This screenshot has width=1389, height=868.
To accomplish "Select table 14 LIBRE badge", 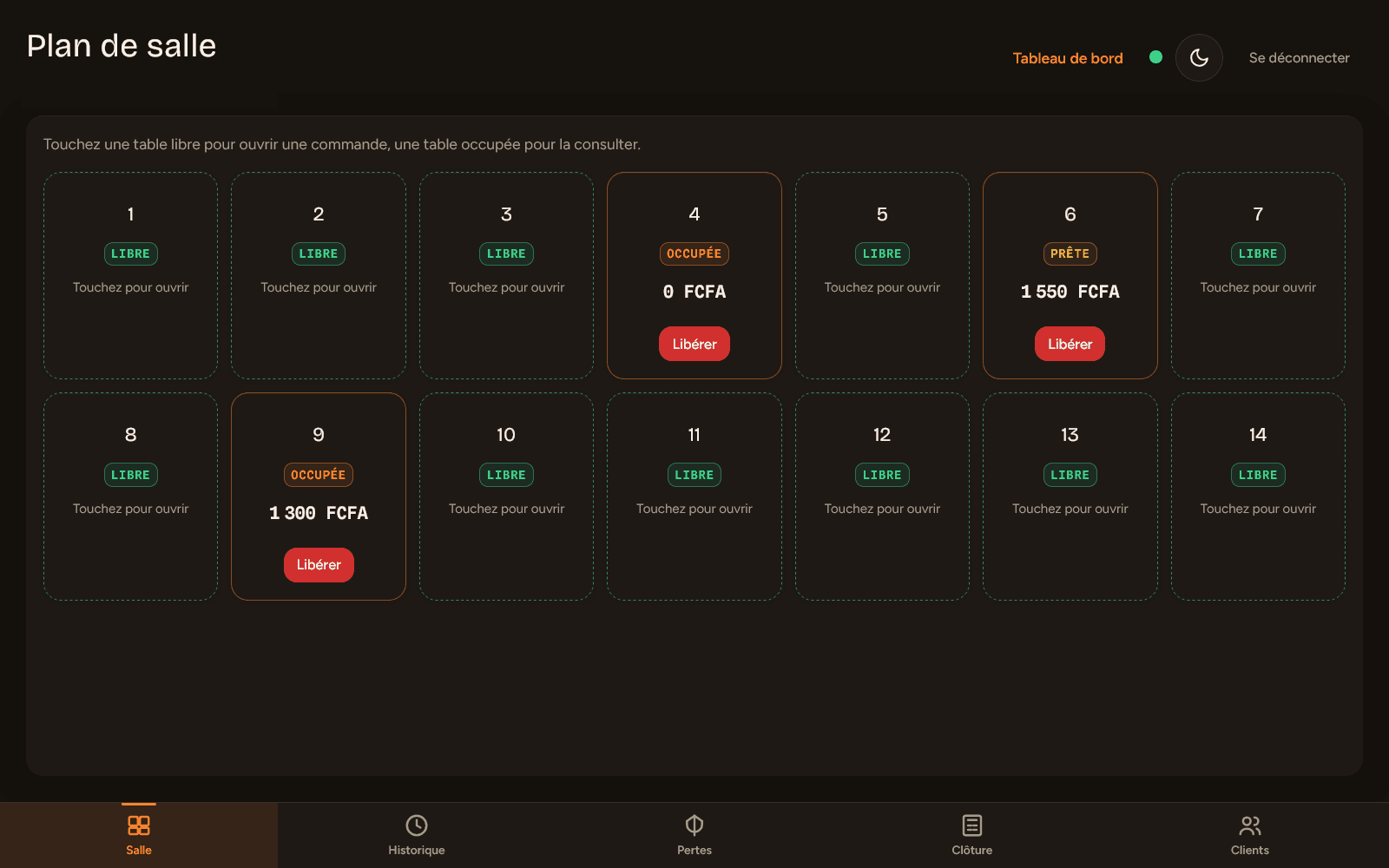I will click(1258, 475).
